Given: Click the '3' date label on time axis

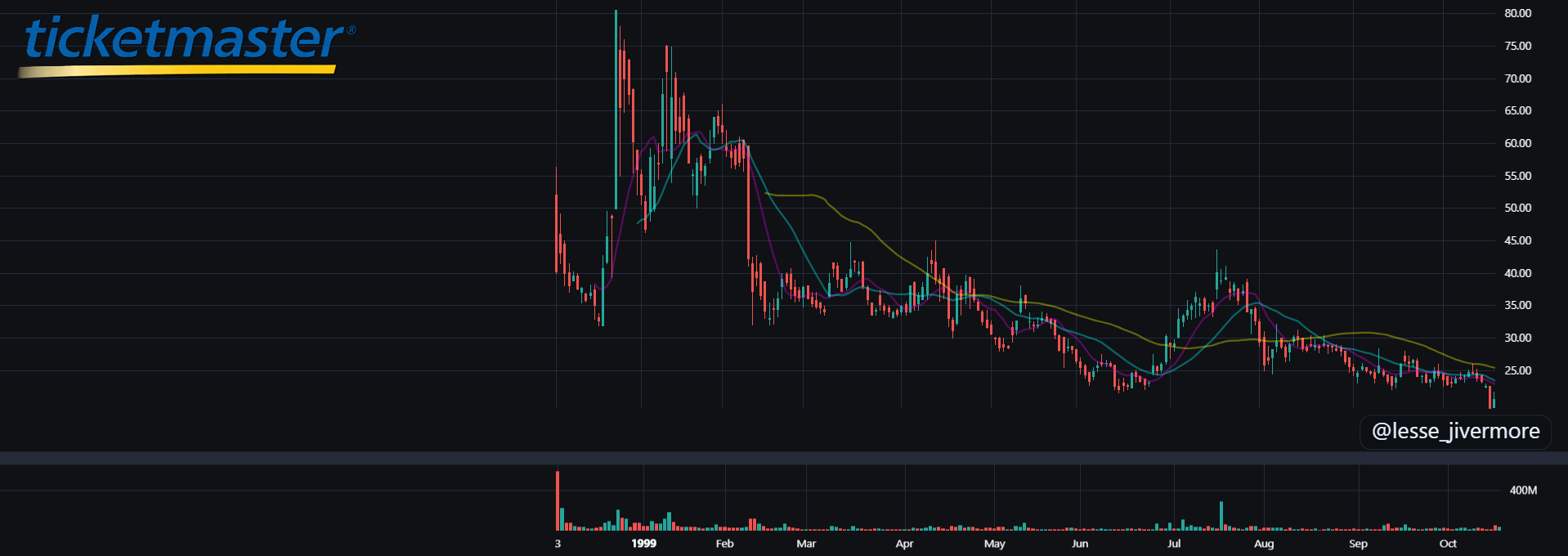Looking at the screenshot, I should 558,543.
